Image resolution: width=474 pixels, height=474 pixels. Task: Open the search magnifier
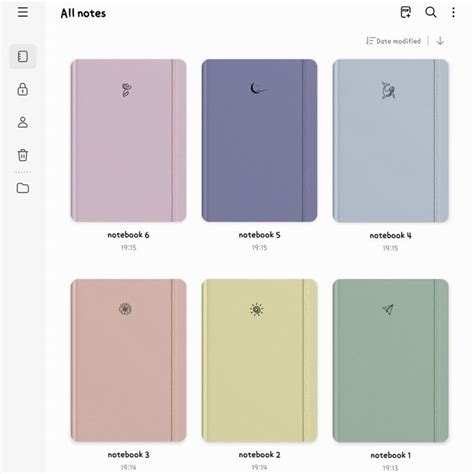431,12
